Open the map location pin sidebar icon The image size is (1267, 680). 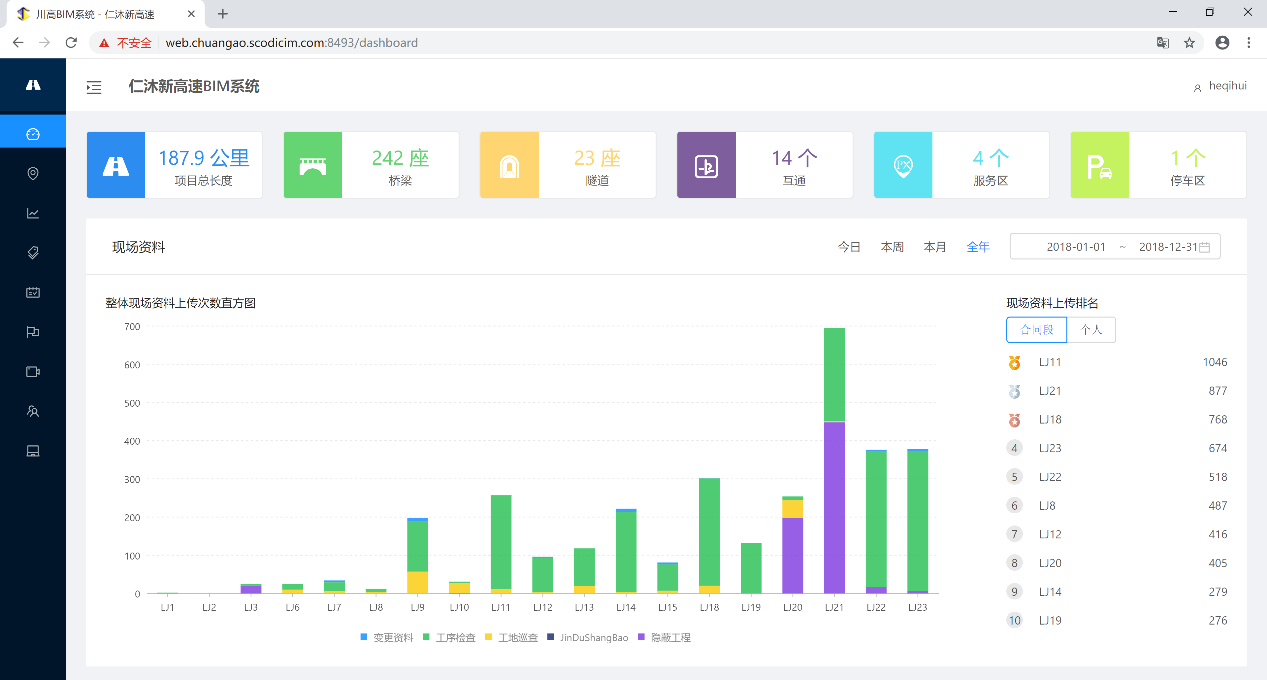point(33,174)
